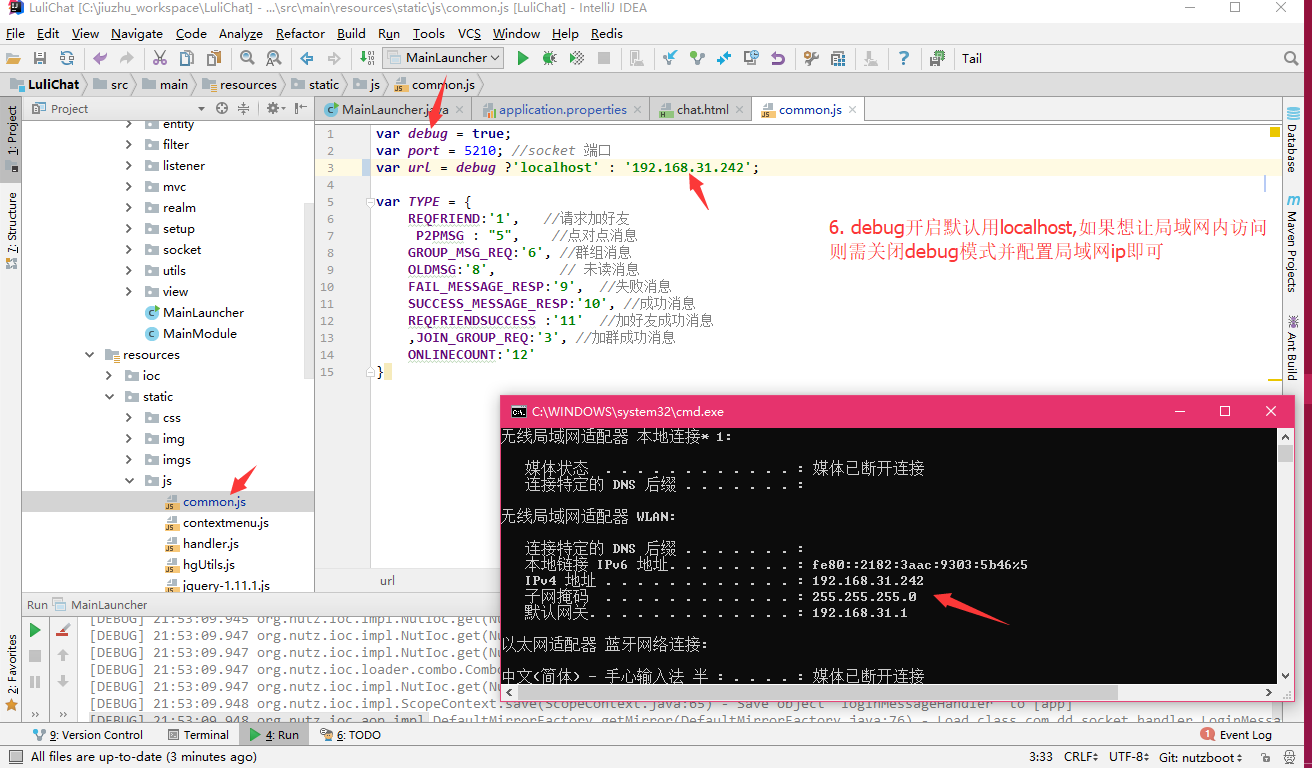Click the Help question mark icon
Image resolution: width=1312 pixels, height=768 pixels.
[x=904, y=58]
